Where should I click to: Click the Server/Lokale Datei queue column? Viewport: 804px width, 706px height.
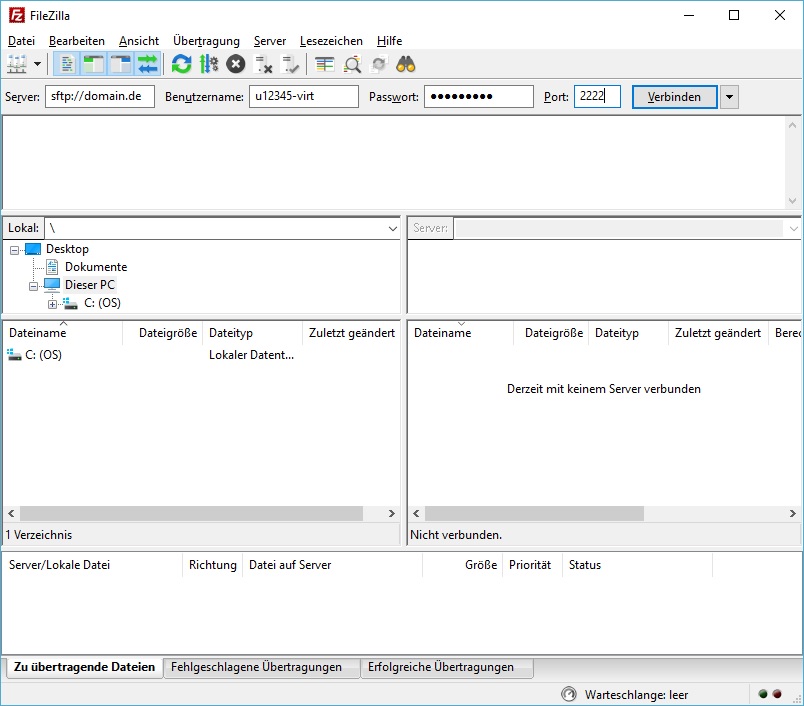(x=93, y=565)
